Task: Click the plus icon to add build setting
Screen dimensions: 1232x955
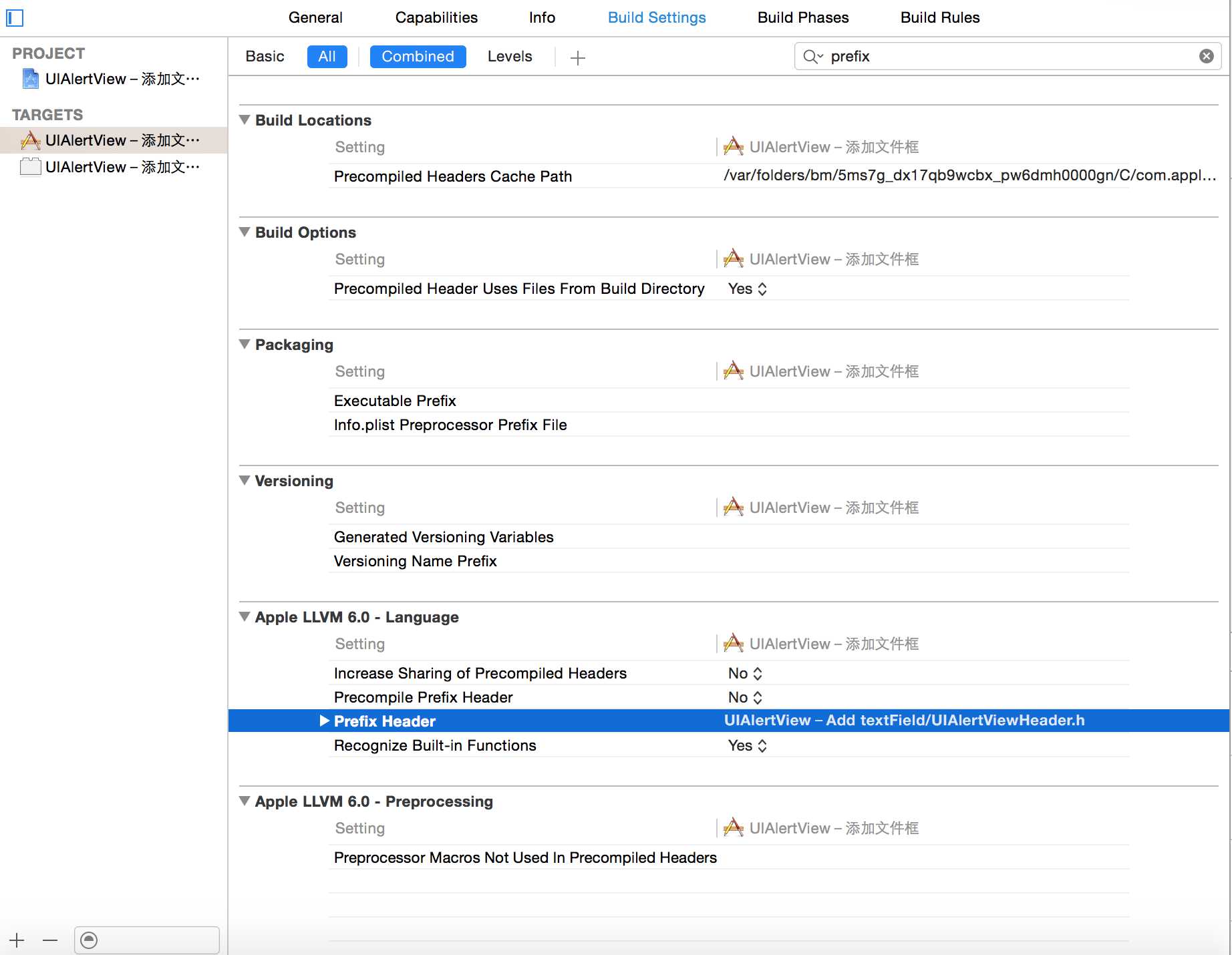Action: coord(578,57)
